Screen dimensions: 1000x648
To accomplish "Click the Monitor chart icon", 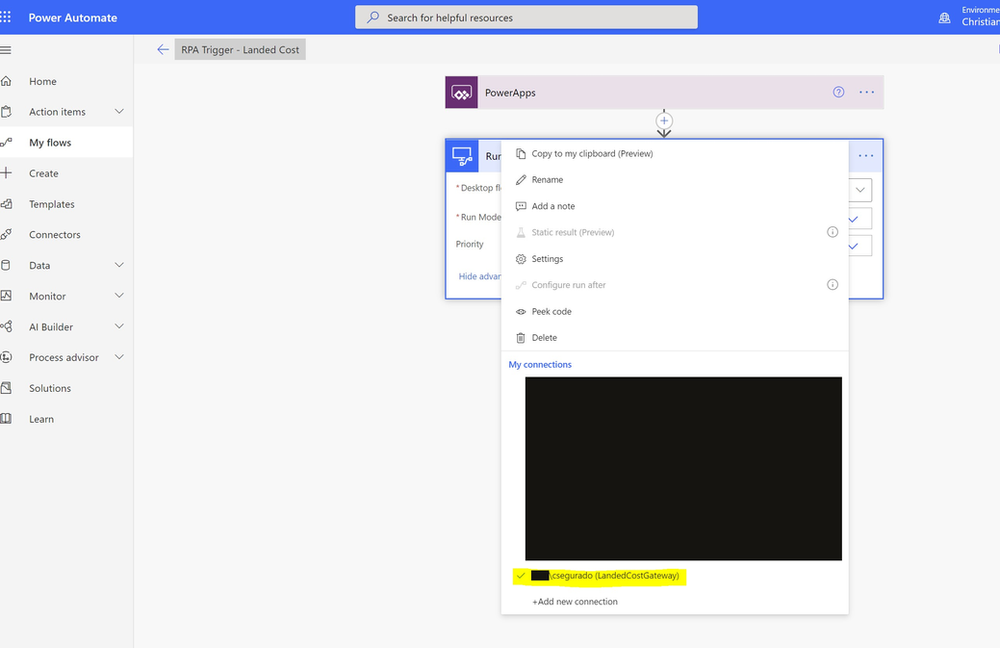I will point(6,296).
